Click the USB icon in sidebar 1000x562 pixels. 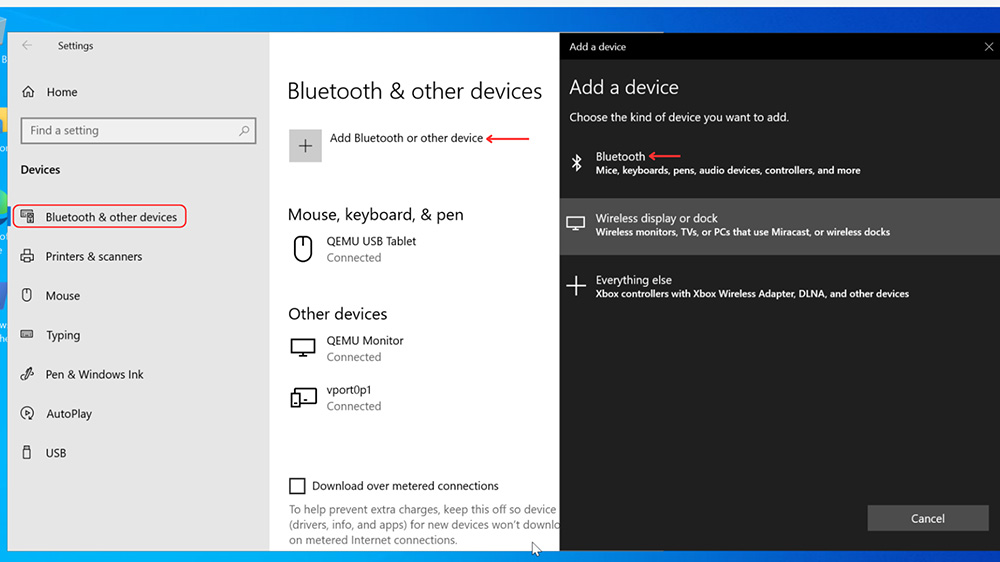pyautogui.click(x=27, y=452)
